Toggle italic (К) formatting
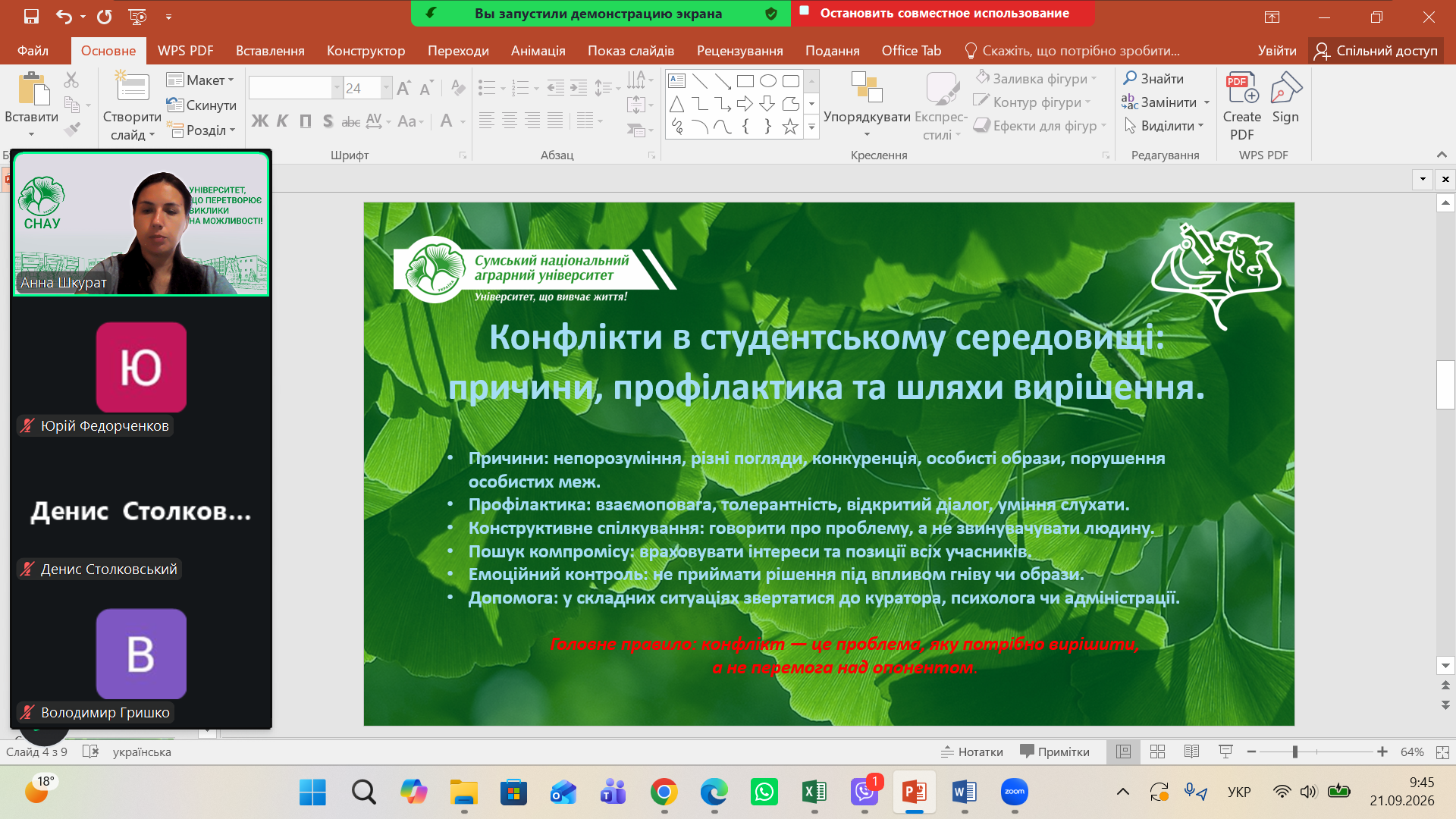1456x819 pixels. pyautogui.click(x=282, y=121)
